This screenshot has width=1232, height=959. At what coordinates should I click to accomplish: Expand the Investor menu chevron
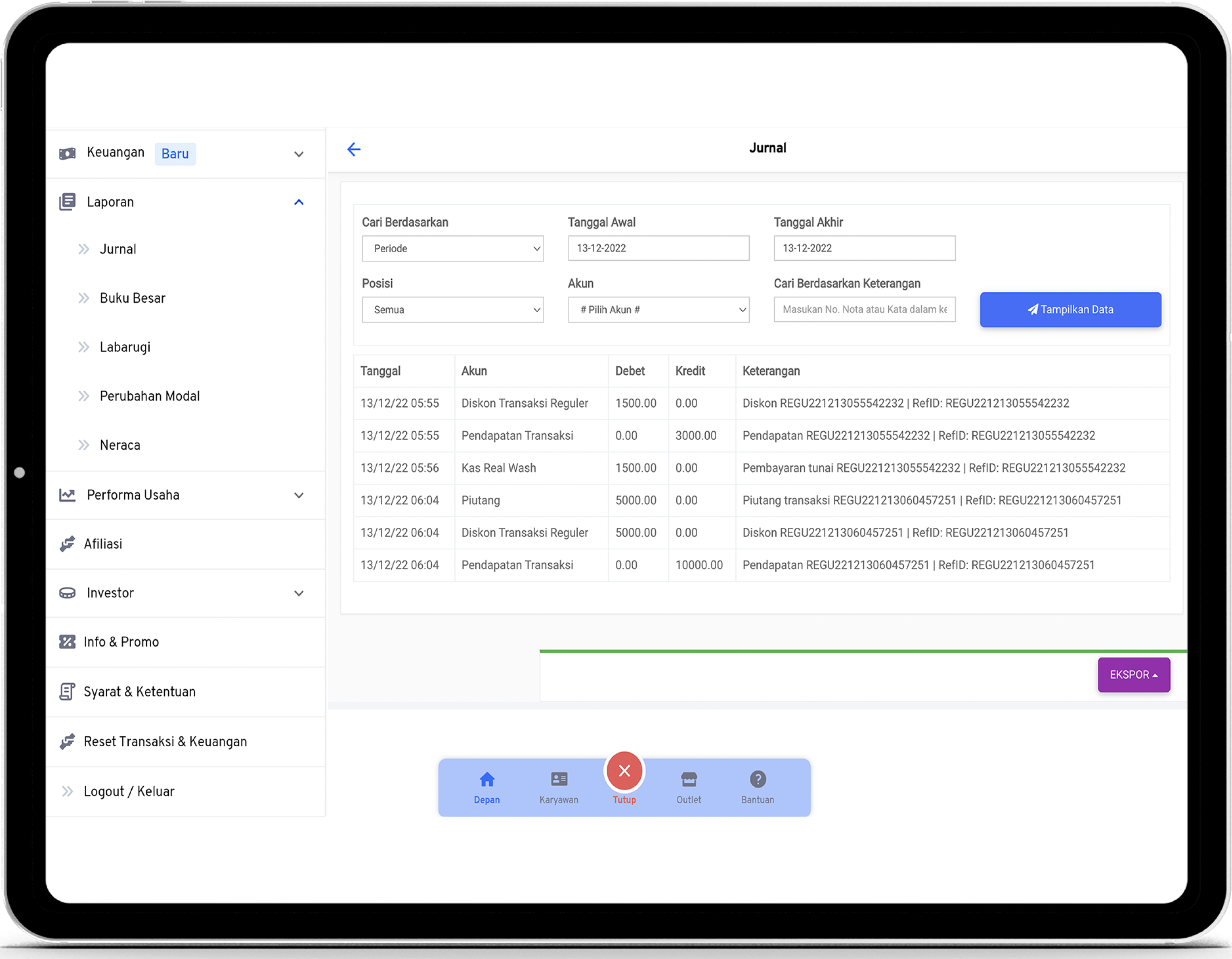pos(299,594)
